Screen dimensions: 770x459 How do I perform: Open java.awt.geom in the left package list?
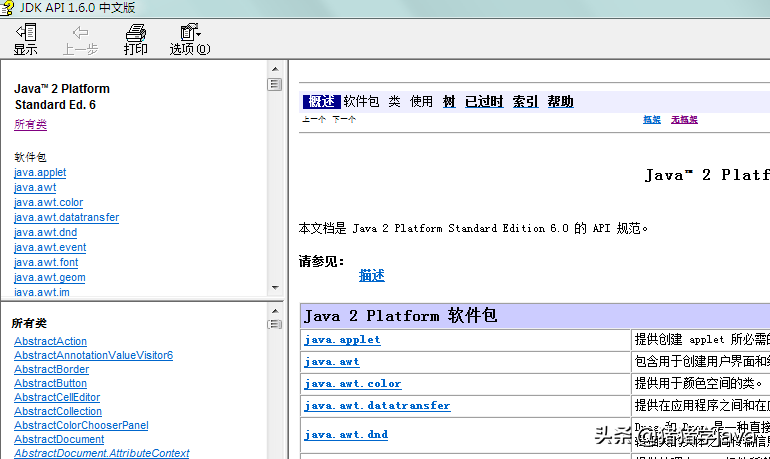tap(50, 277)
